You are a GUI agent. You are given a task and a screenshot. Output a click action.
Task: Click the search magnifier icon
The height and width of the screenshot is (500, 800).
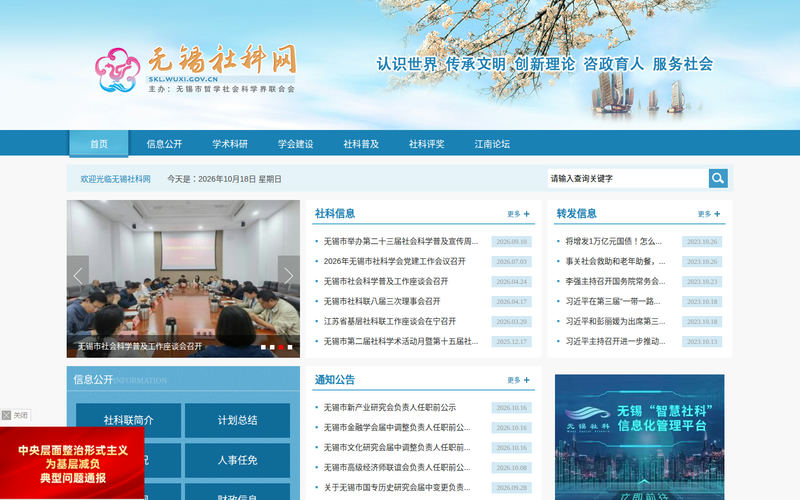tap(718, 179)
